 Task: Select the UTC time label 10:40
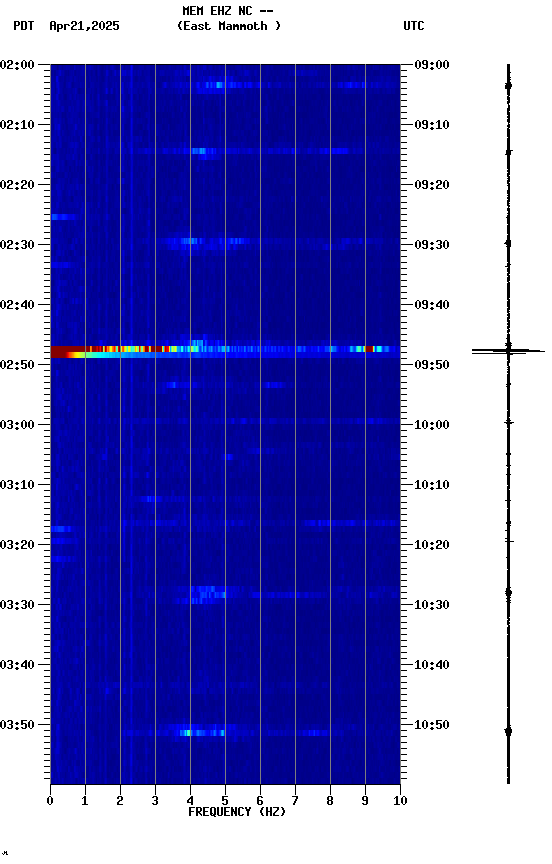click(x=432, y=665)
